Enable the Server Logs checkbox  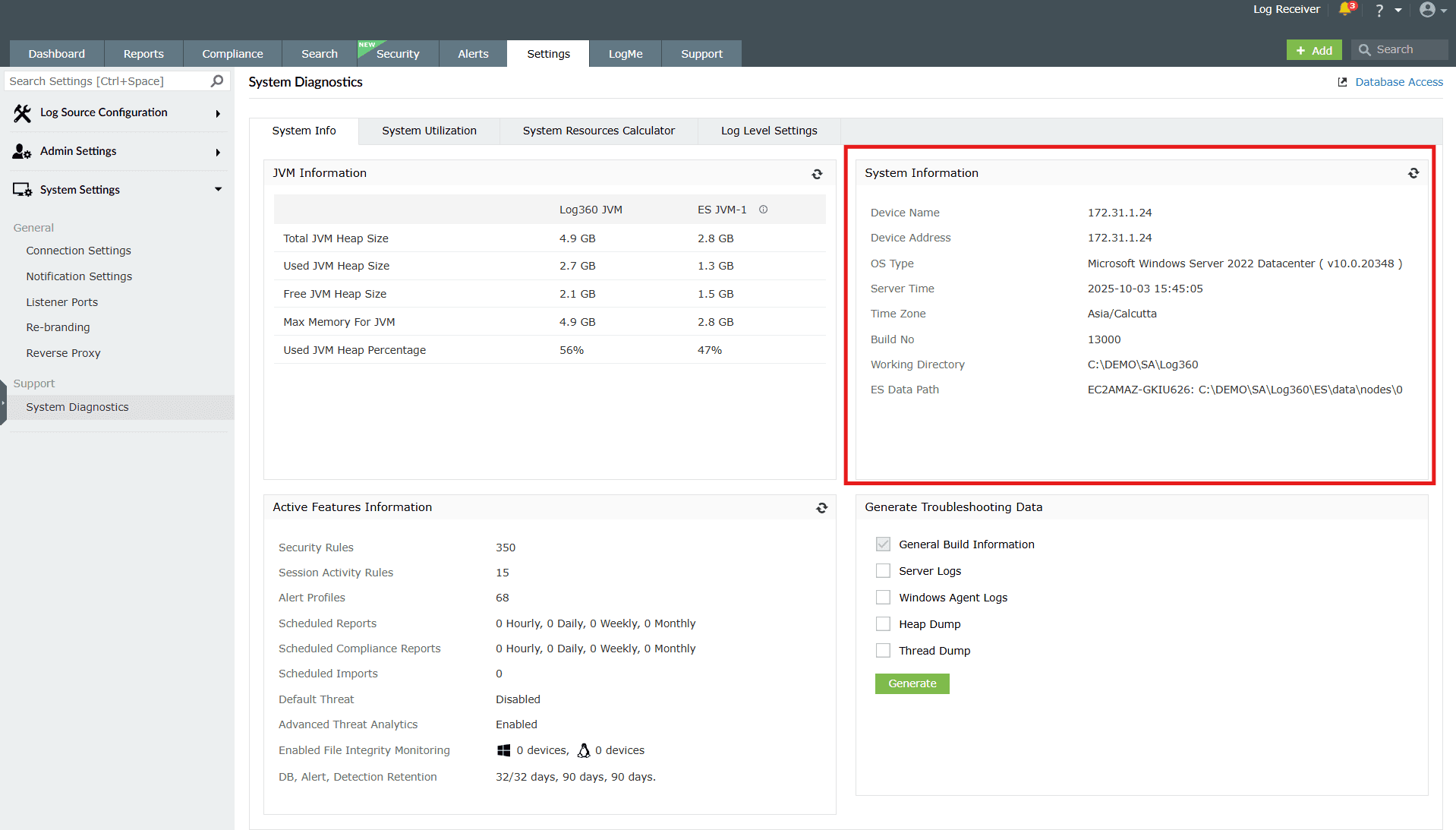883,570
